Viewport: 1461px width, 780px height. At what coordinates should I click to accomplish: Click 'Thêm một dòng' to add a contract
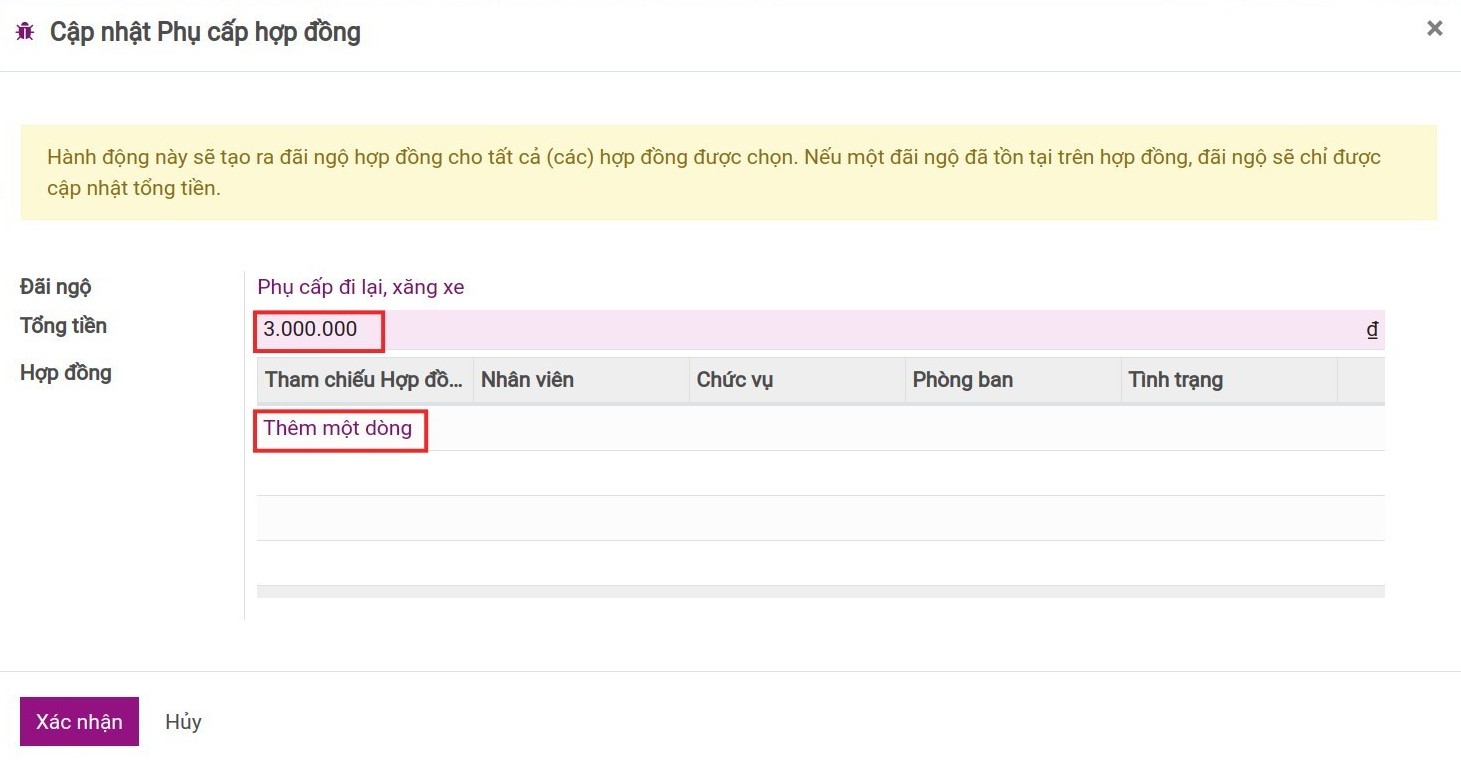(338, 428)
